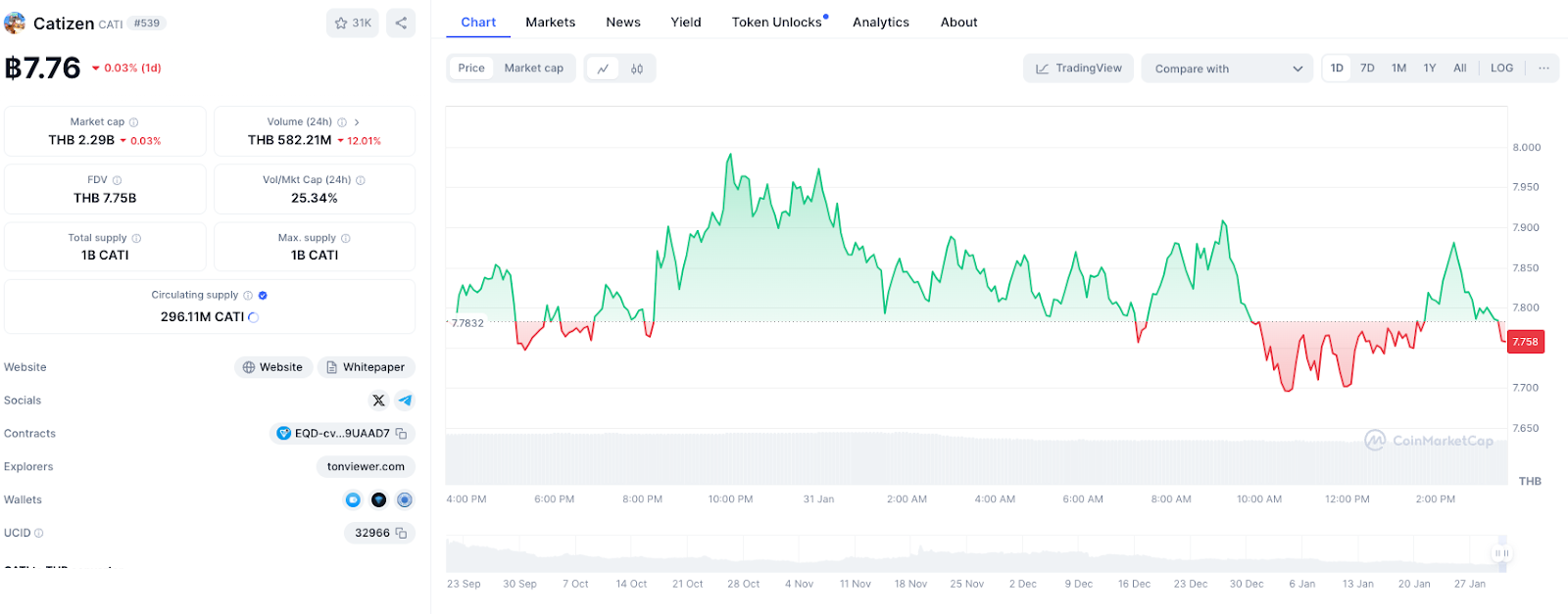Select the Market cap toggle option
1568x614 pixels.
point(534,69)
